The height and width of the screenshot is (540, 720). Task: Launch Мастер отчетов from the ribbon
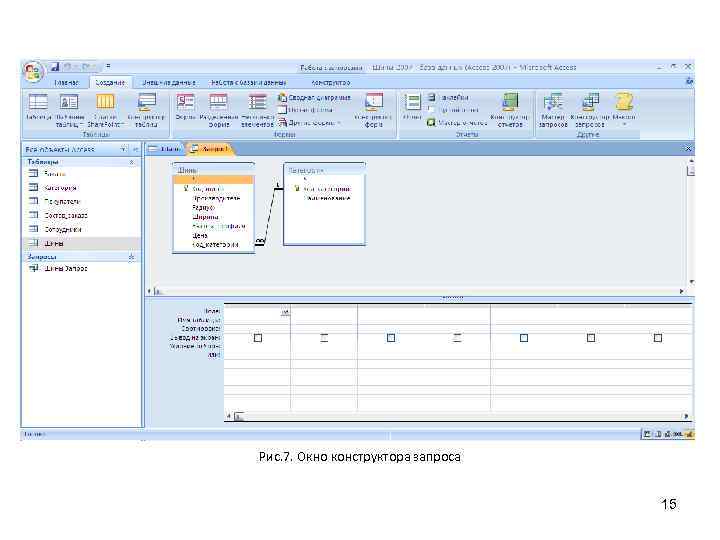[x=457, y=123]
